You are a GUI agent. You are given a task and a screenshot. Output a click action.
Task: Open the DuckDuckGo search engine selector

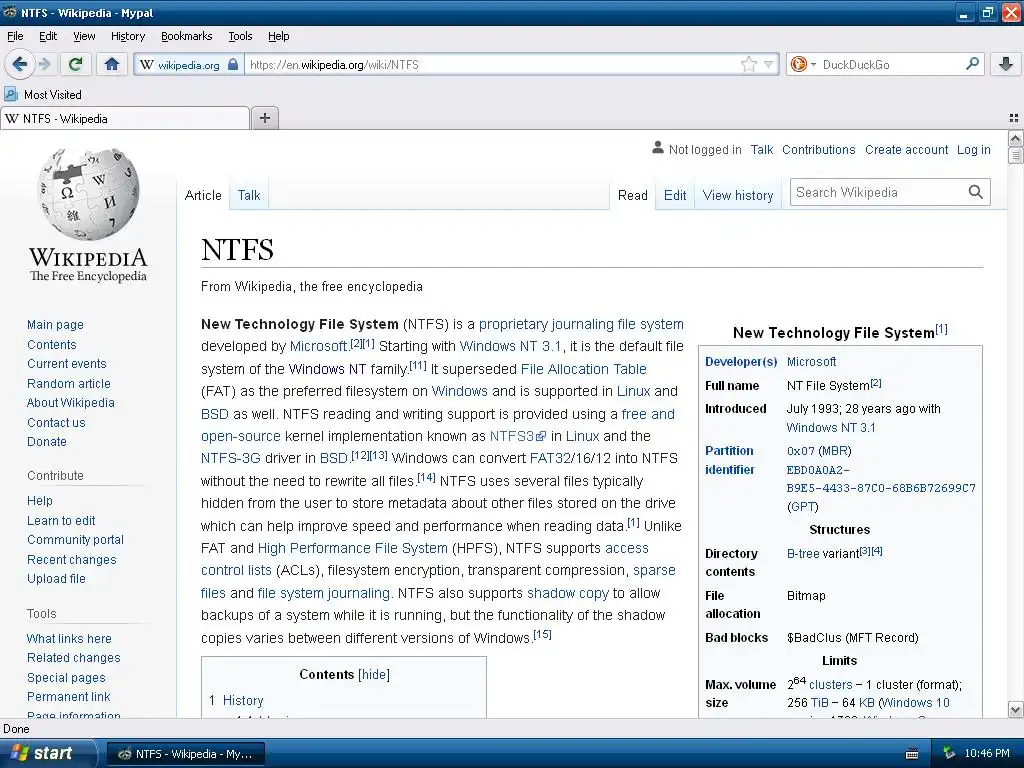point(803,64)
